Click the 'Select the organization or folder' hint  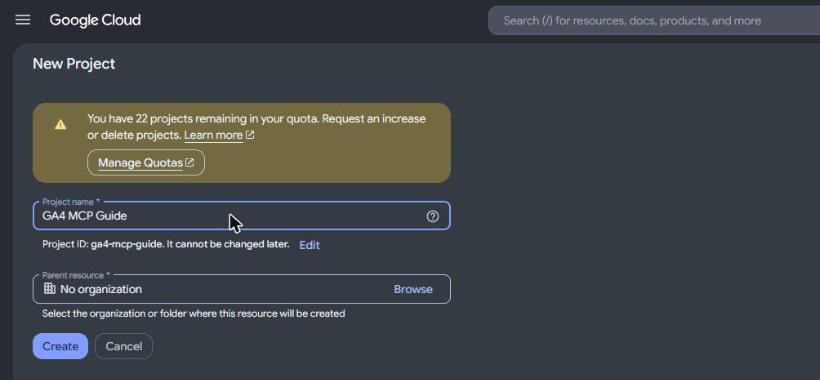[x=193, y=314]
